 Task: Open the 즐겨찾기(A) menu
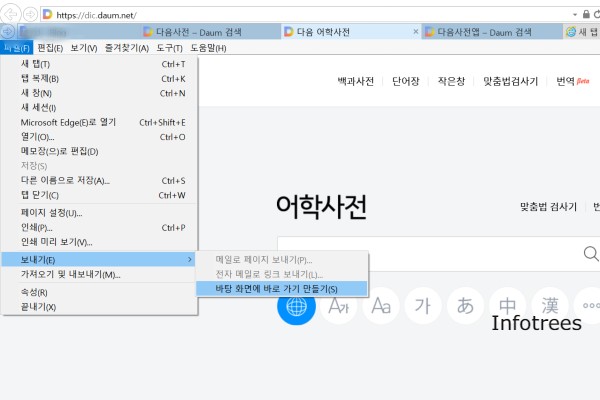(x=127, y=48)
